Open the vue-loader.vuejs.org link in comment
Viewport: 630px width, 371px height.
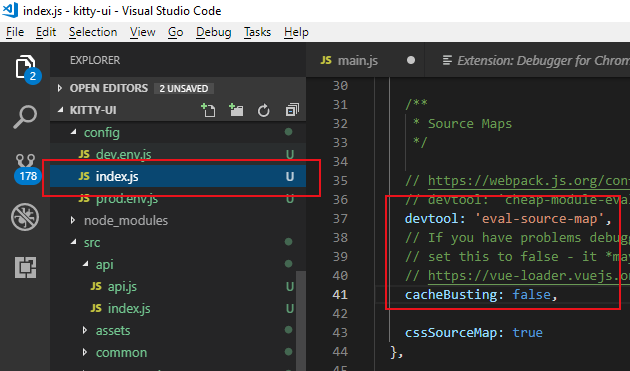click(528, 275)
